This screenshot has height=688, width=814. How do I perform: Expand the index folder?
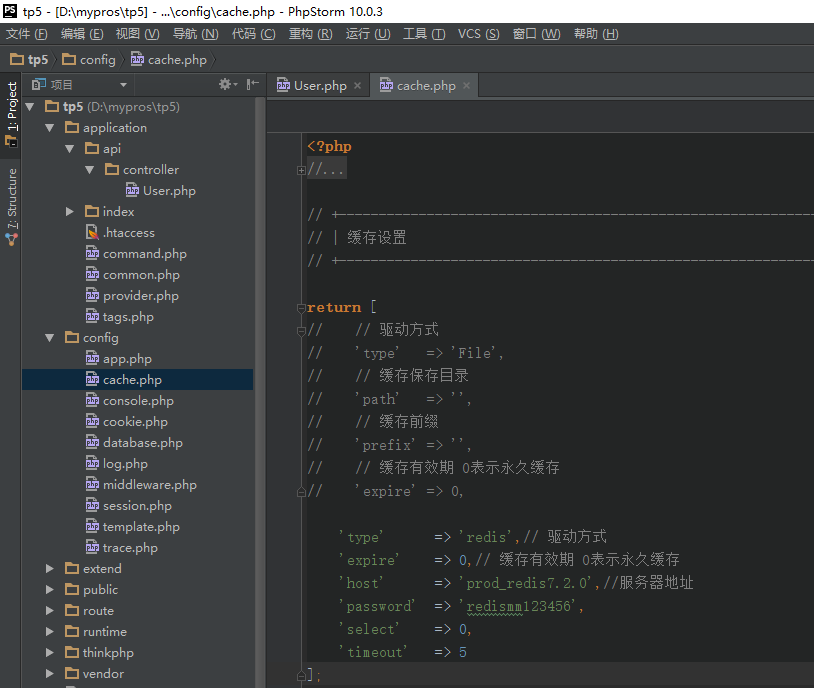(x=70, y=211)
